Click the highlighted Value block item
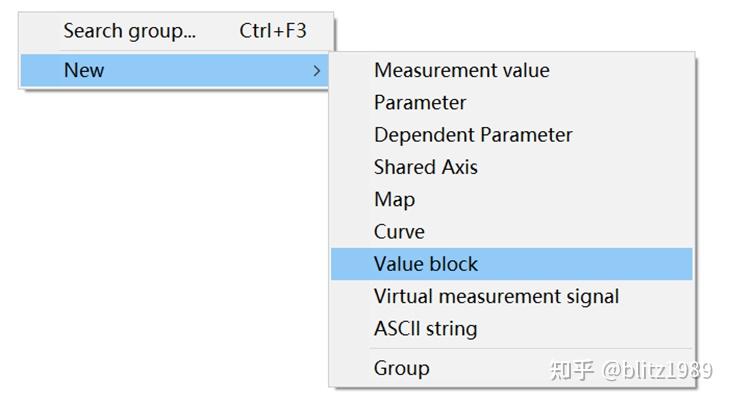This screenshot has width=732, height=401. pos(426,264)
